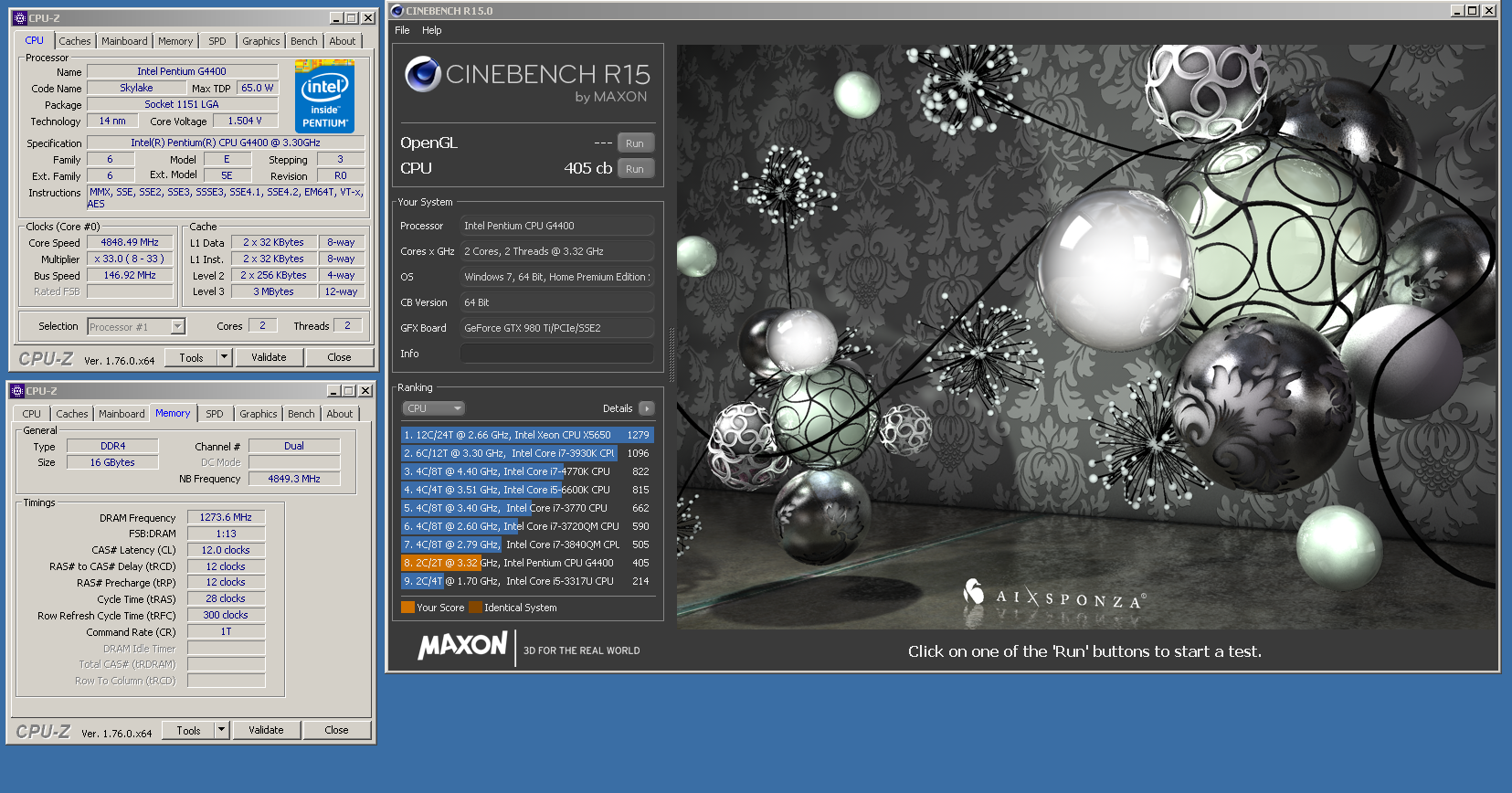Open Graphics tab in top CPU-Z window
1512x793 pixels.
point(261,41)
